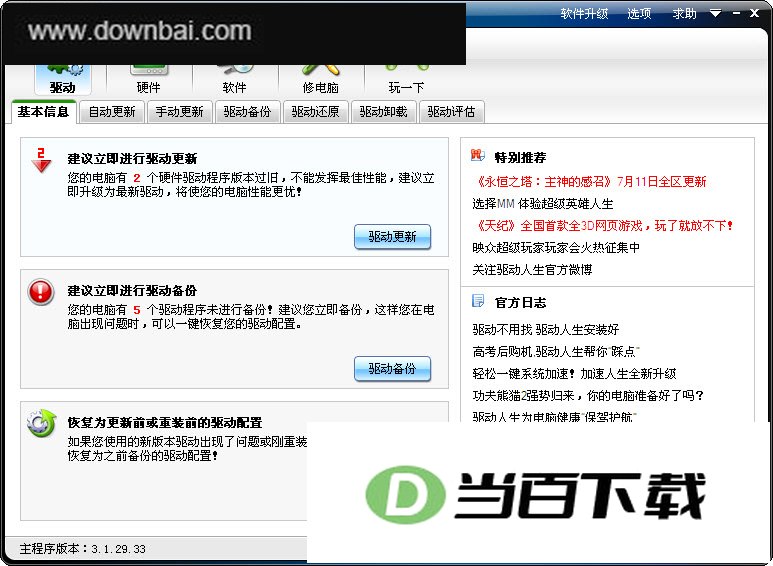
Task: Open the 驱动还原 tab
Action: (x=316, y=112)
